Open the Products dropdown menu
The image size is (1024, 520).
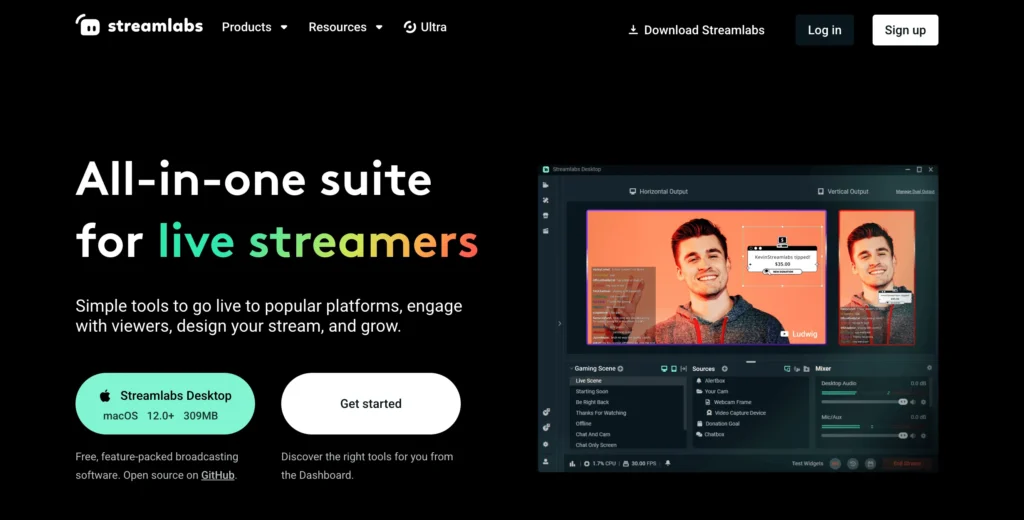click(255, 27)
